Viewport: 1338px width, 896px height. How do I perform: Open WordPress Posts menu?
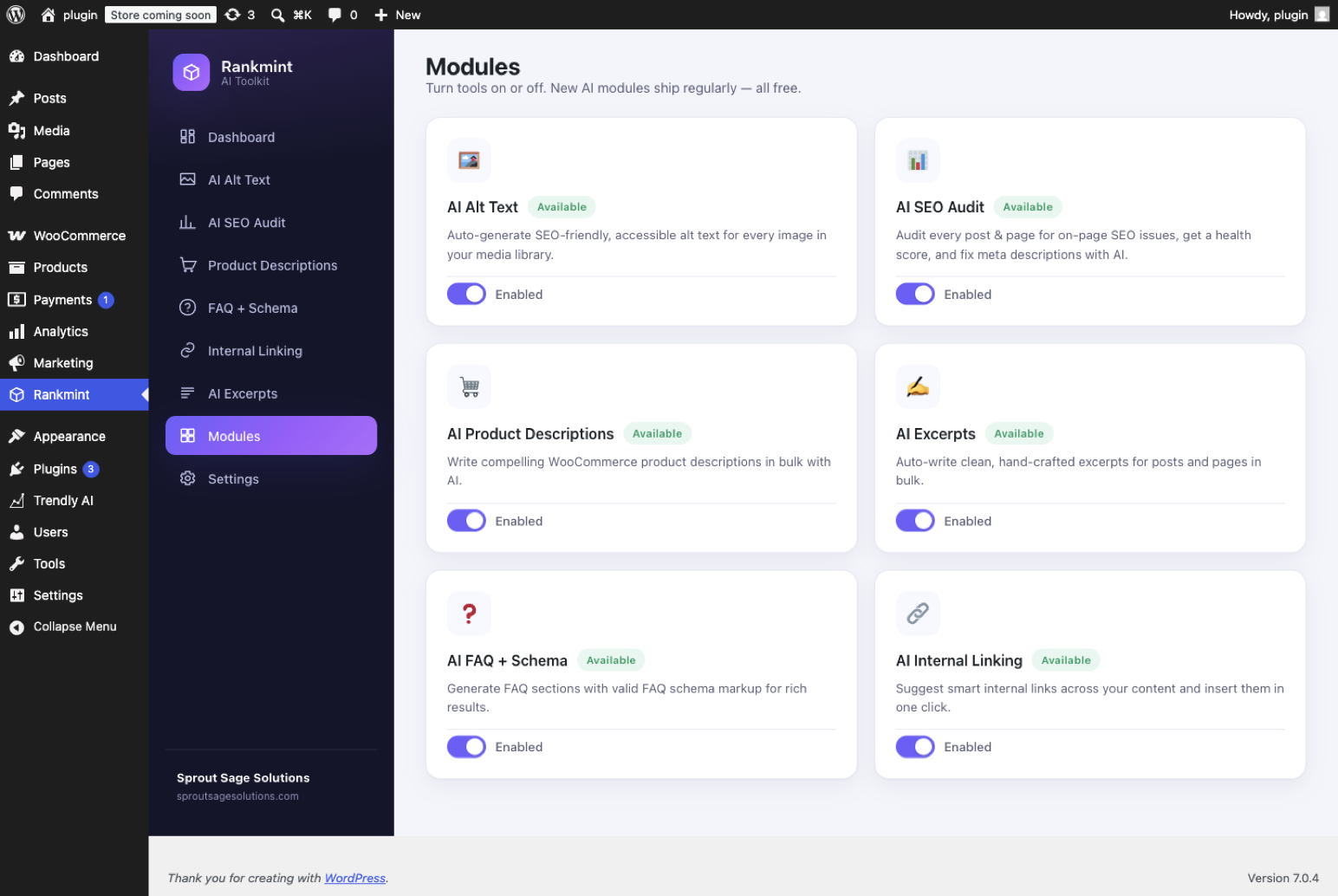[x=74, y=98]
